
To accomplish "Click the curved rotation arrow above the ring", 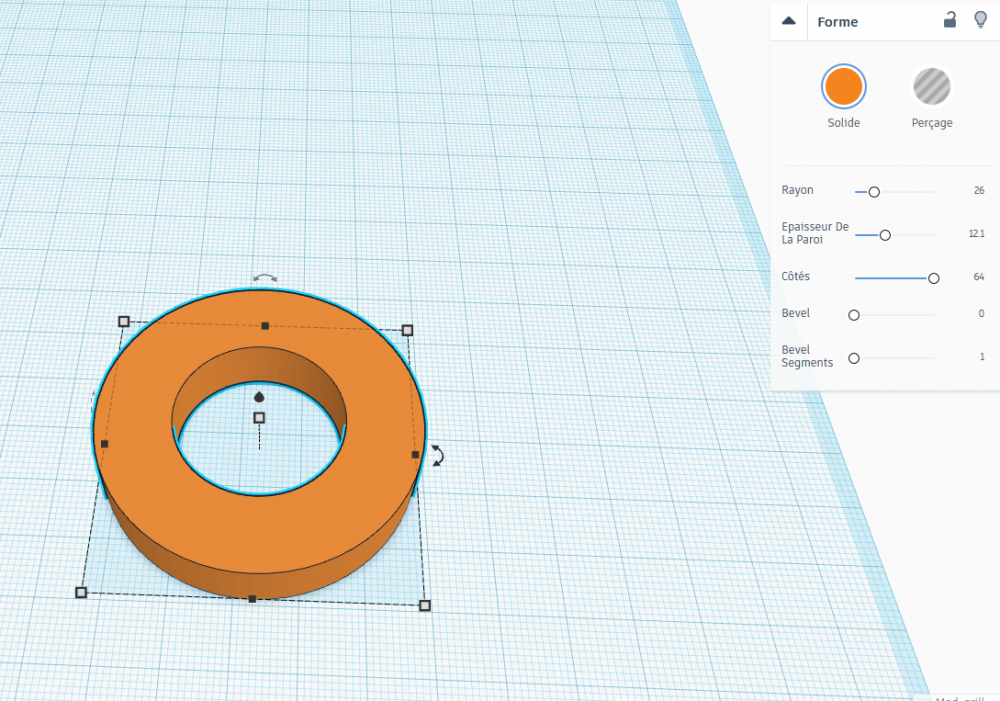I will click(x=265, y=277).
